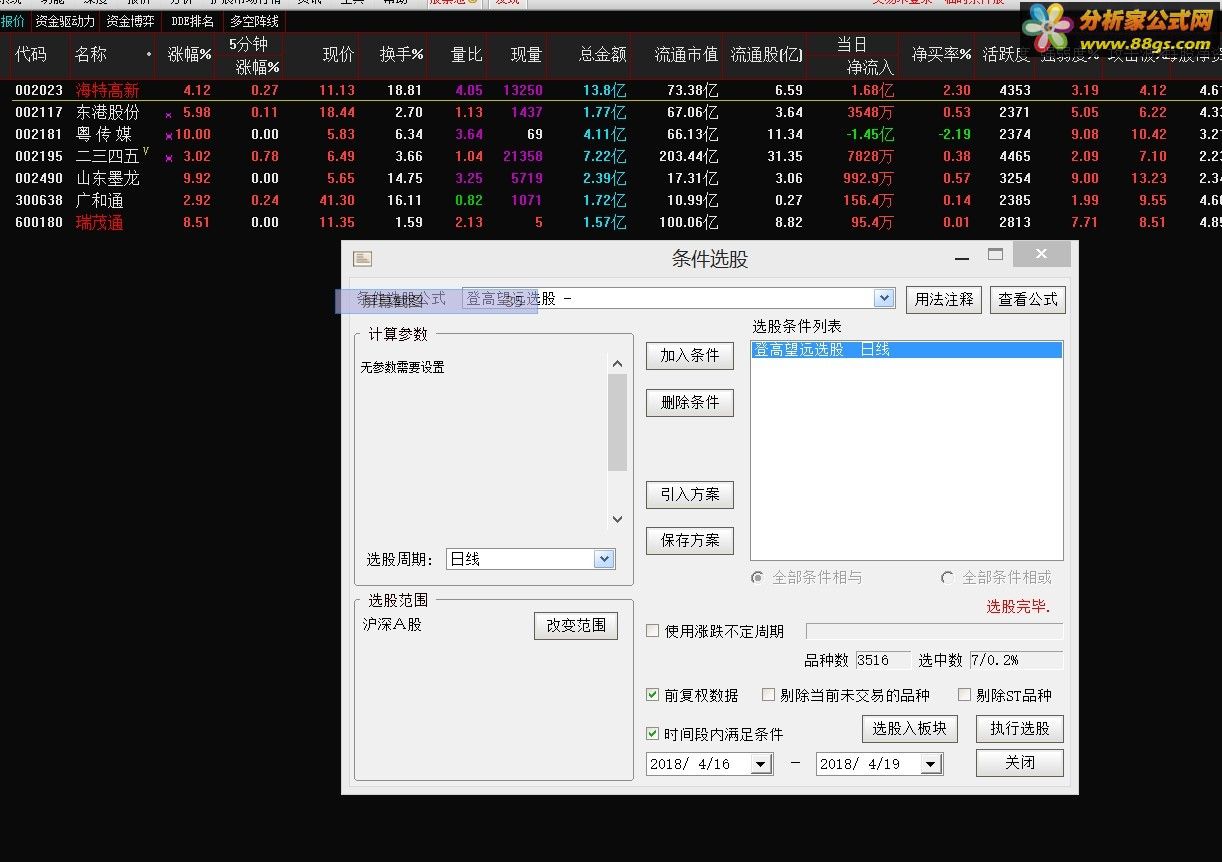Image resolution: width=1222 pixels, height=862 pixels.
Task: Click 改变范围 button
Action: point(576,625)
